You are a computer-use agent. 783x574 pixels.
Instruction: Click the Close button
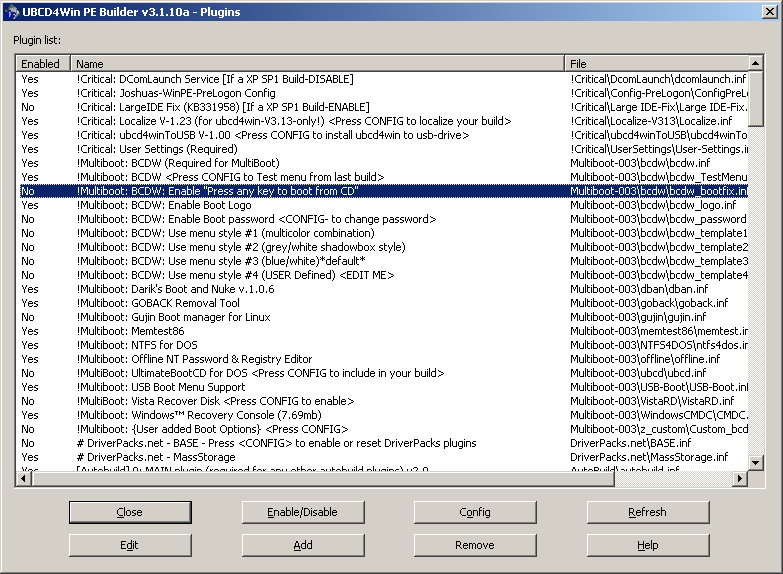tap(130, 512)
